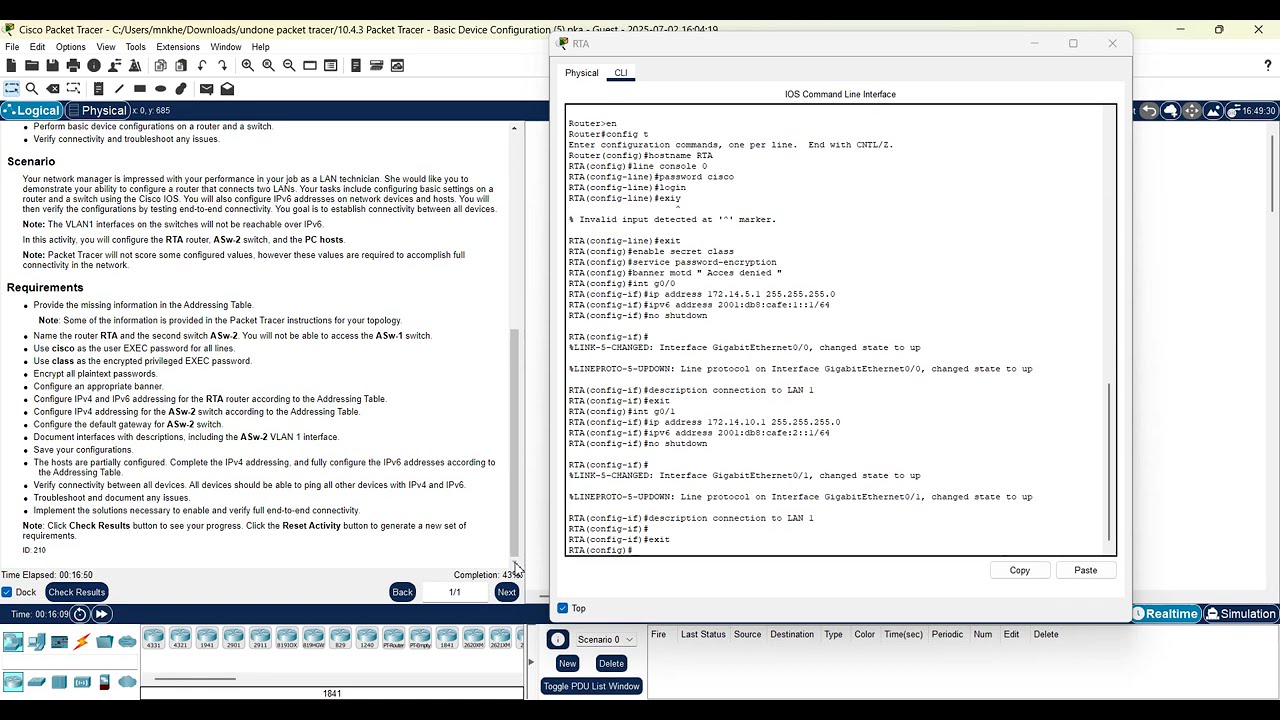Select the Place Note tool
1280x720 pixels.
tap(98, 89)
